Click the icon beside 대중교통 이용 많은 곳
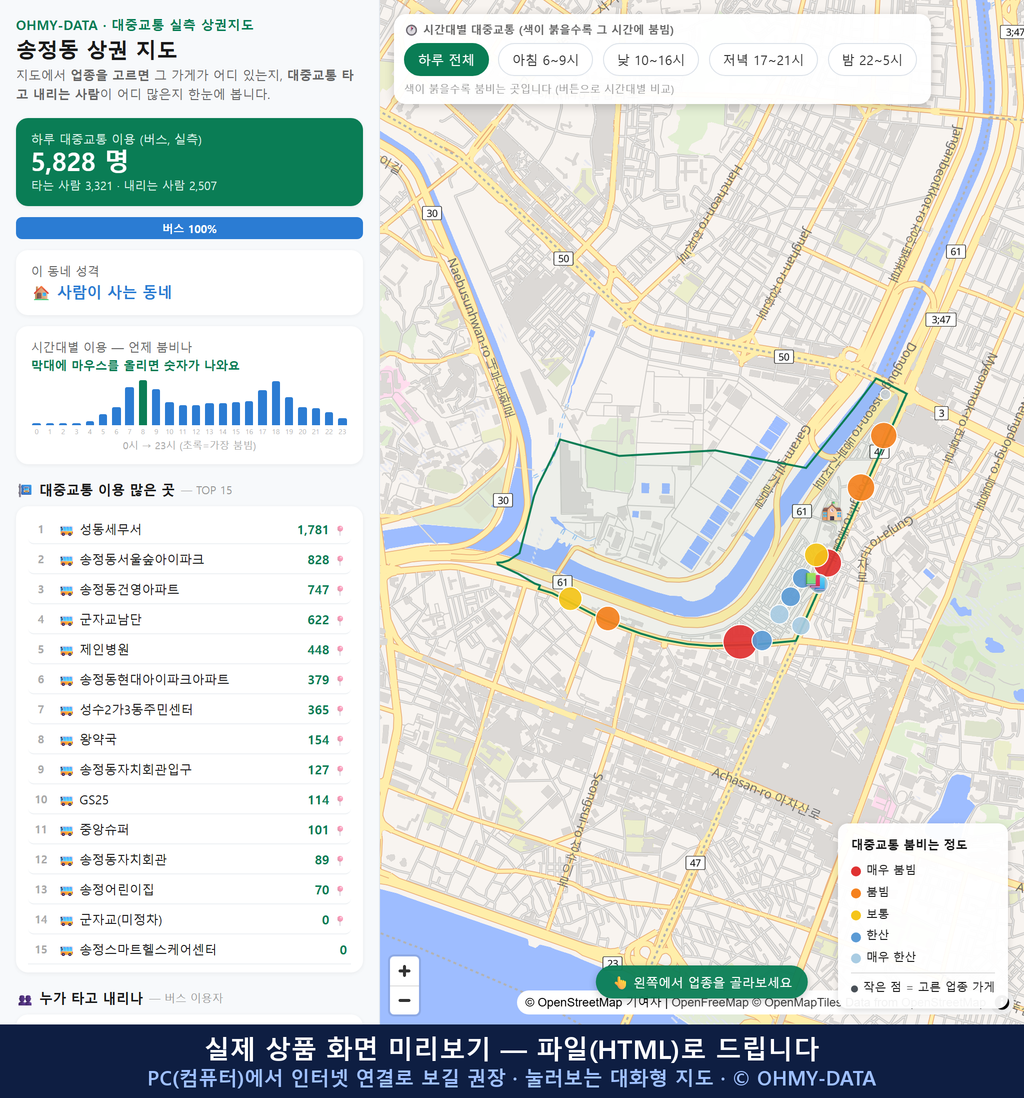Image resolution: width=1024 pixels, height=1098 pixels. point(25,490)
